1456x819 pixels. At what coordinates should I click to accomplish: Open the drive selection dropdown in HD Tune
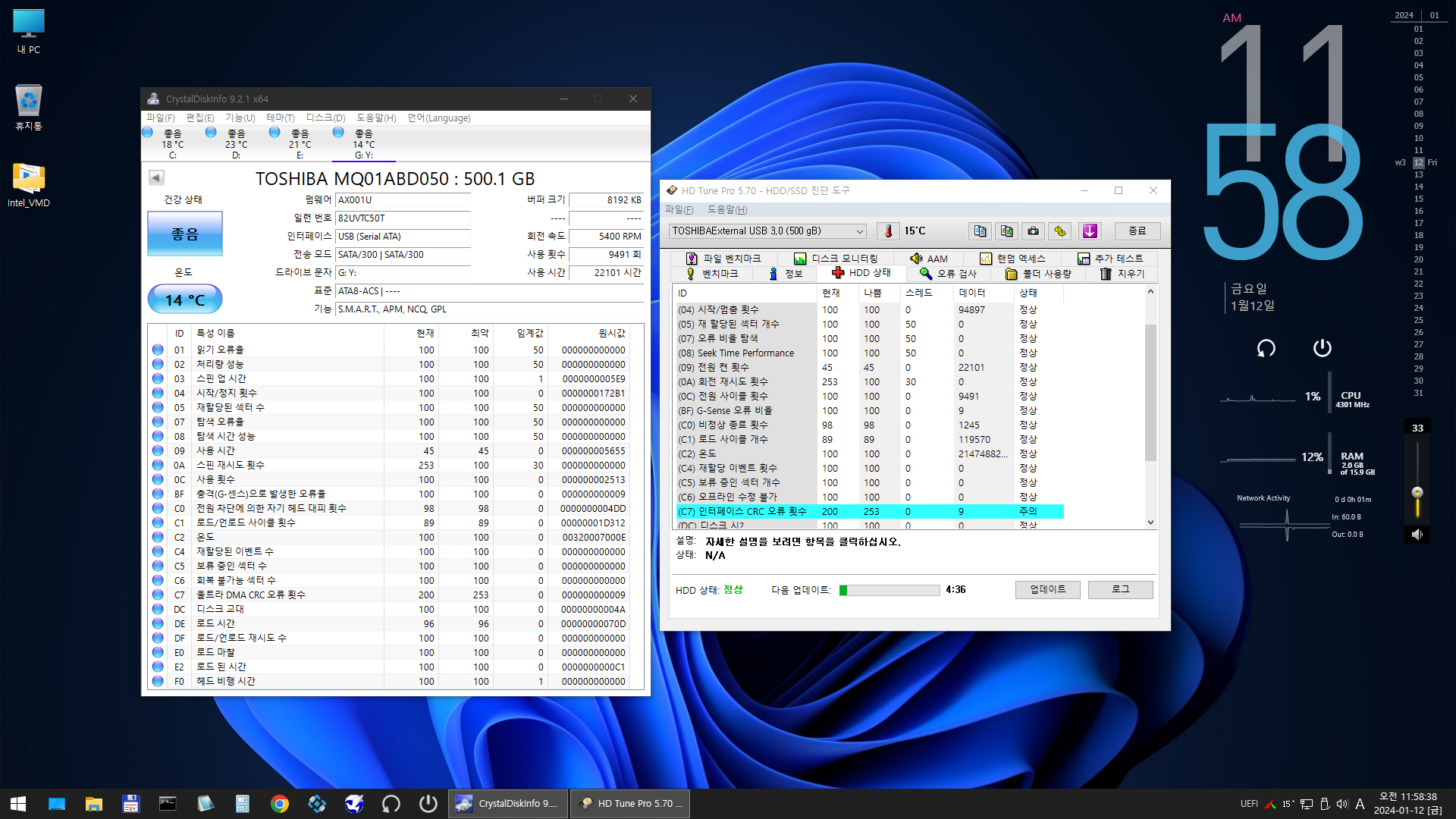click(767, 231)
